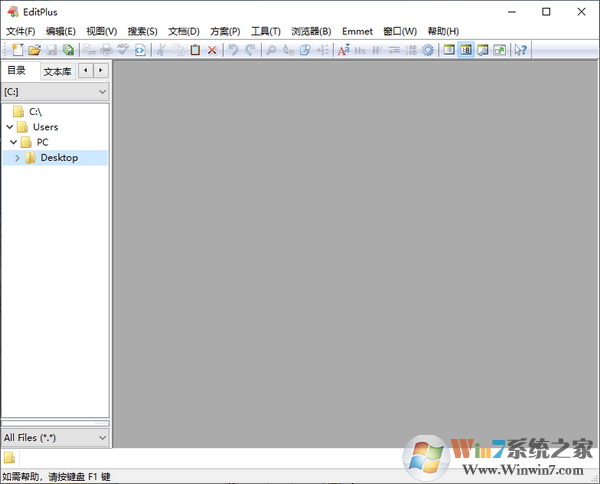Click the Open file folder icon
The height and width of the screenshot is (484, 600).
coord(34,50)
